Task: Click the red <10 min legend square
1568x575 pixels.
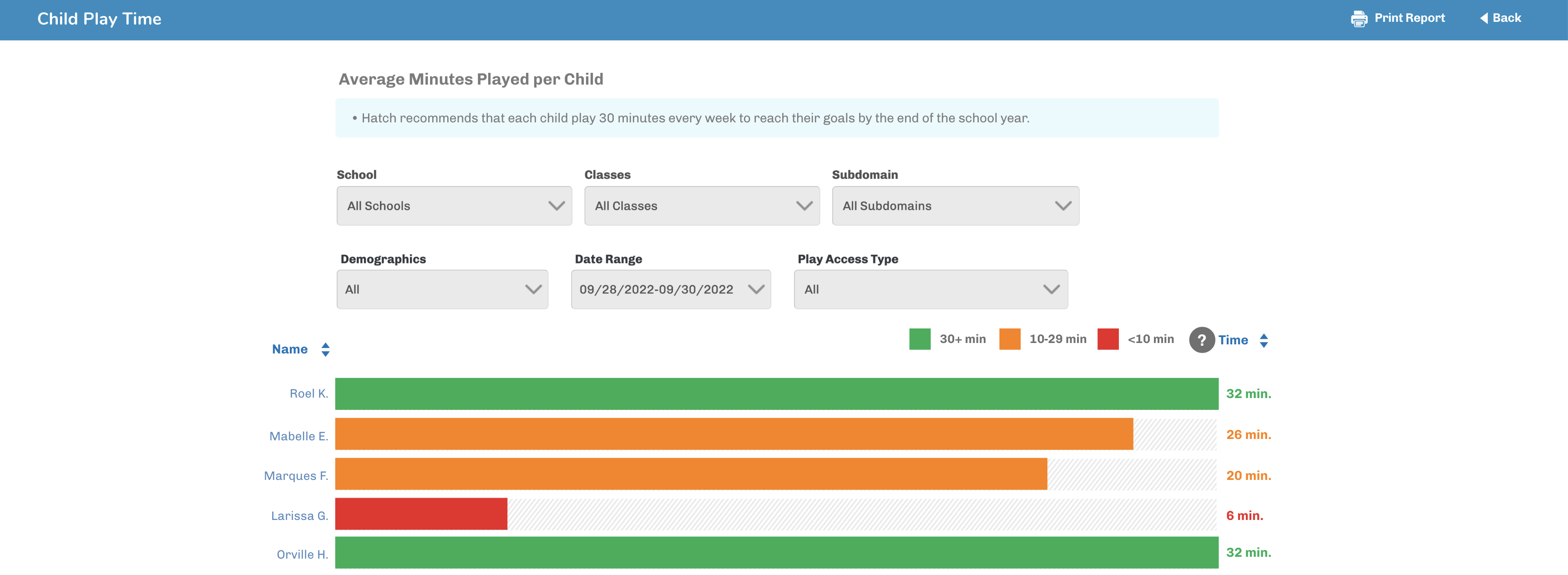Action: [x=1107, y=338]
